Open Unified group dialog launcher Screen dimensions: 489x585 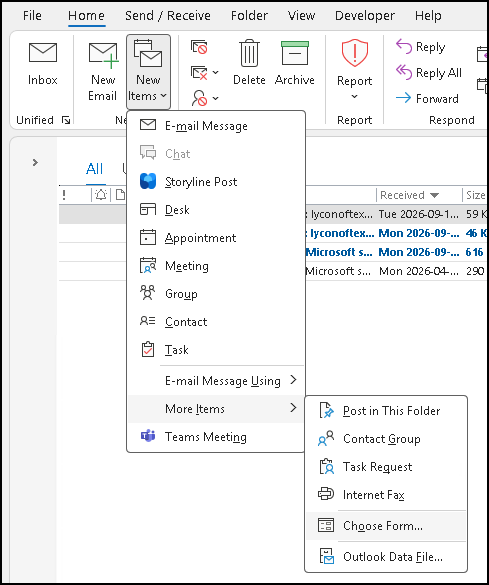pos(66,120)
